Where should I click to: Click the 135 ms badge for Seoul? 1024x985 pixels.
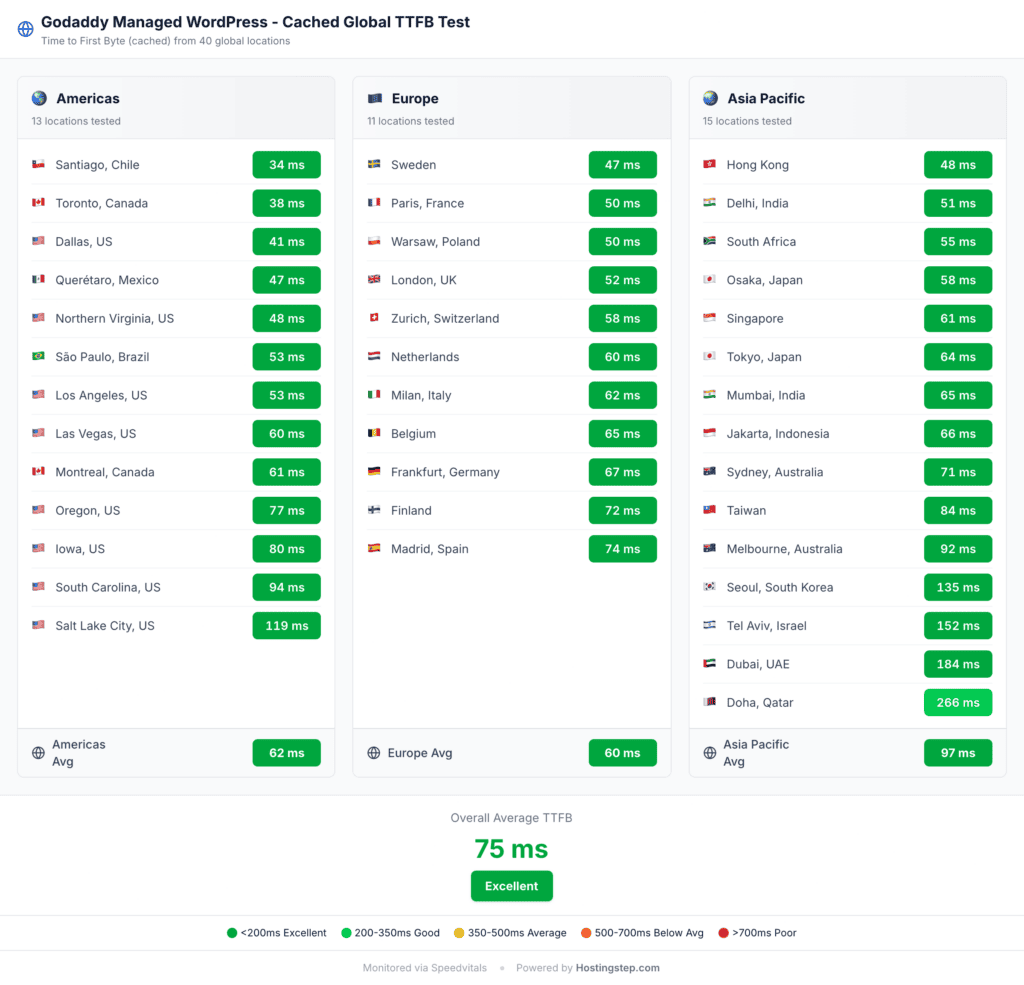[958, 587]
